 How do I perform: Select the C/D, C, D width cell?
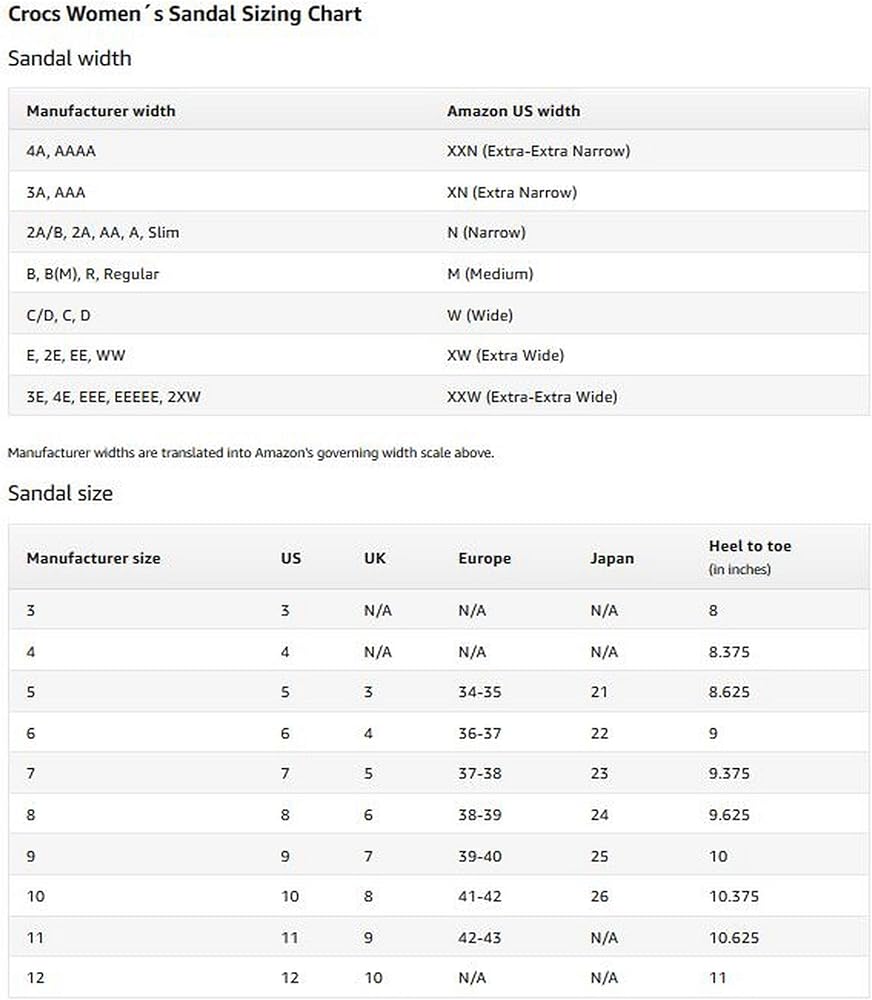coord(59,315)
